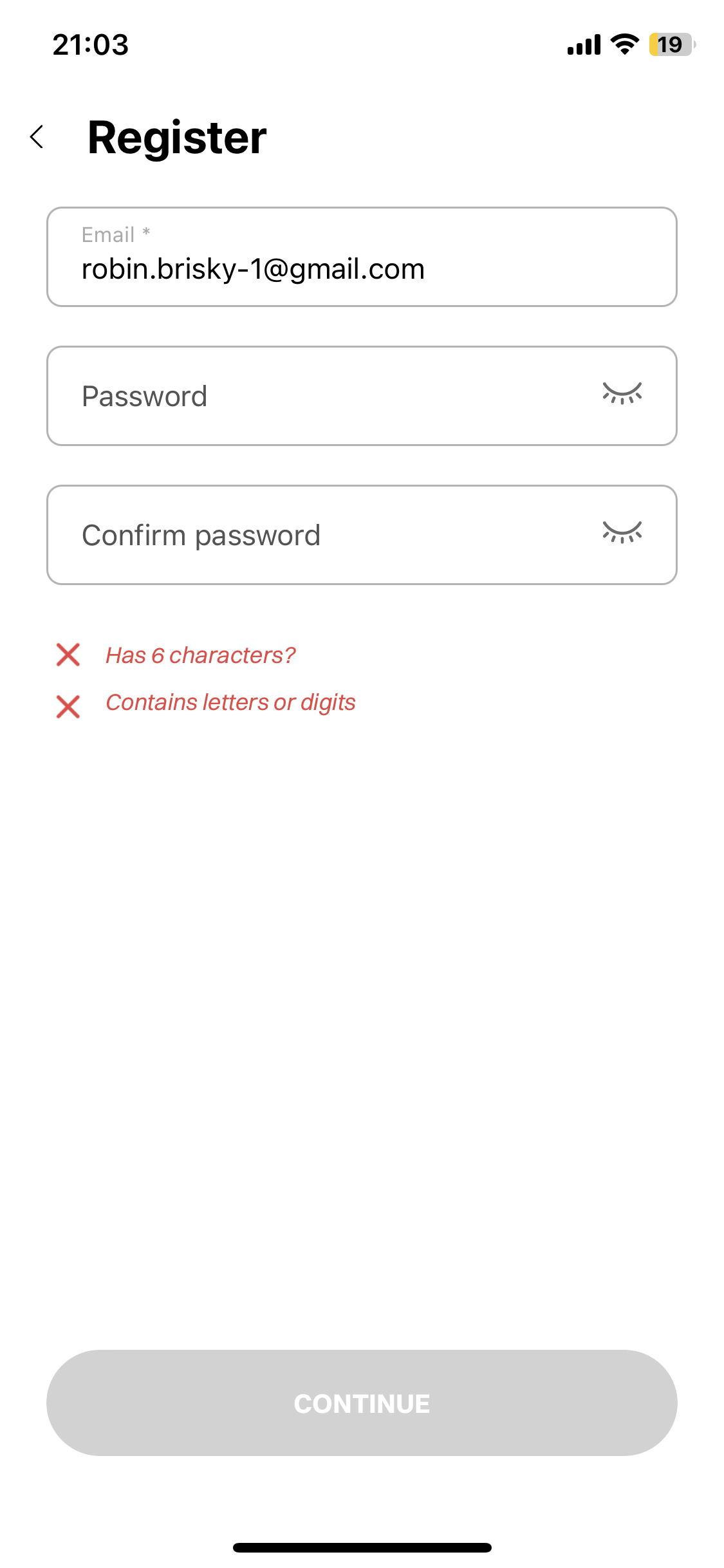Tap the home indicator bar at the bottom
Image resolution: width=724 pixels, height=1568 pixels.
point(362,1547)
